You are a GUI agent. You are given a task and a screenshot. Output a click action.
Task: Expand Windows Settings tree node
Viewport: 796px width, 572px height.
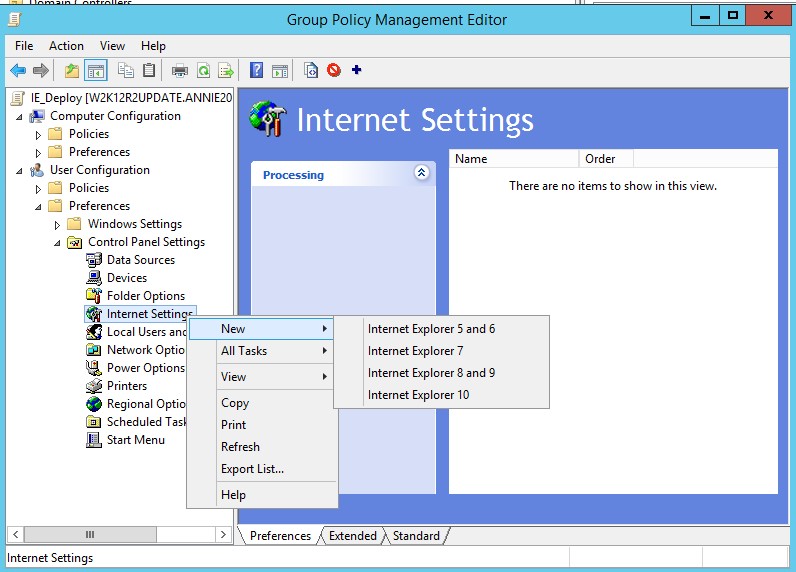[57, 224]
